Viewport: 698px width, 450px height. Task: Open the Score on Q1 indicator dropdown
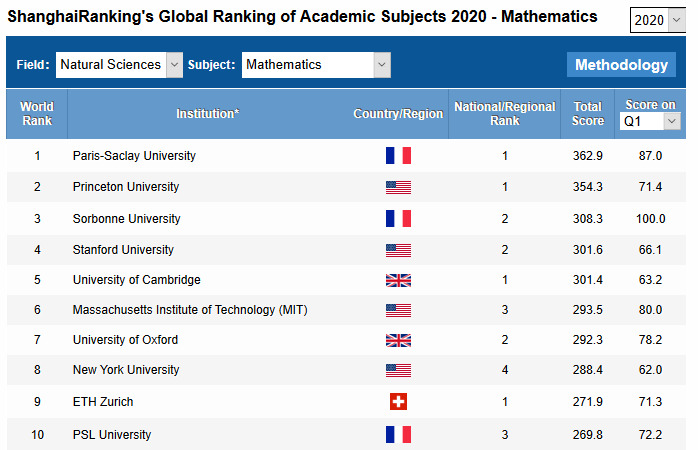(x=650, y=121)
